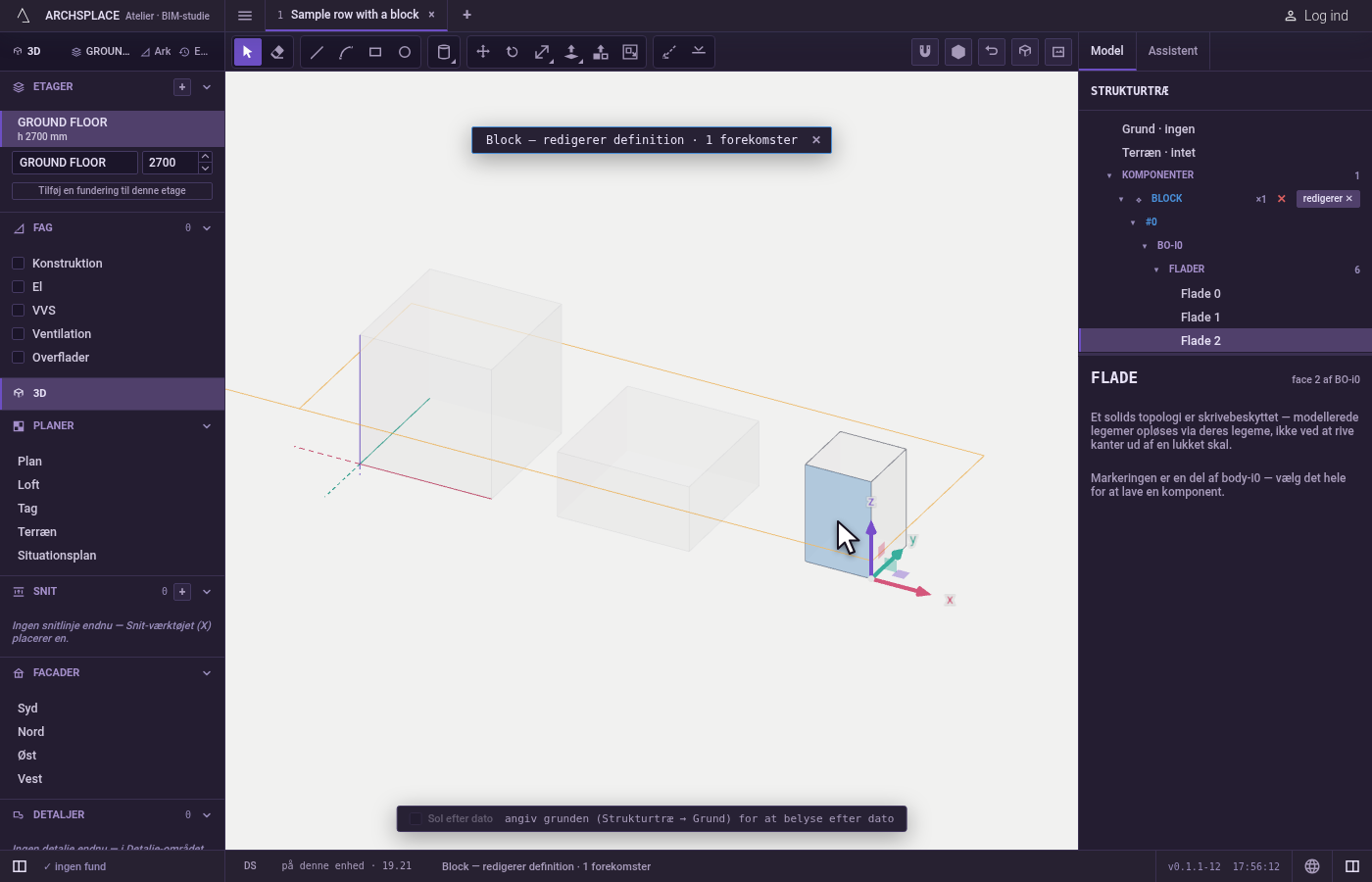Open the Ark tab in sidebar
Screen dimensions: 1372x882
coord(156,52)
